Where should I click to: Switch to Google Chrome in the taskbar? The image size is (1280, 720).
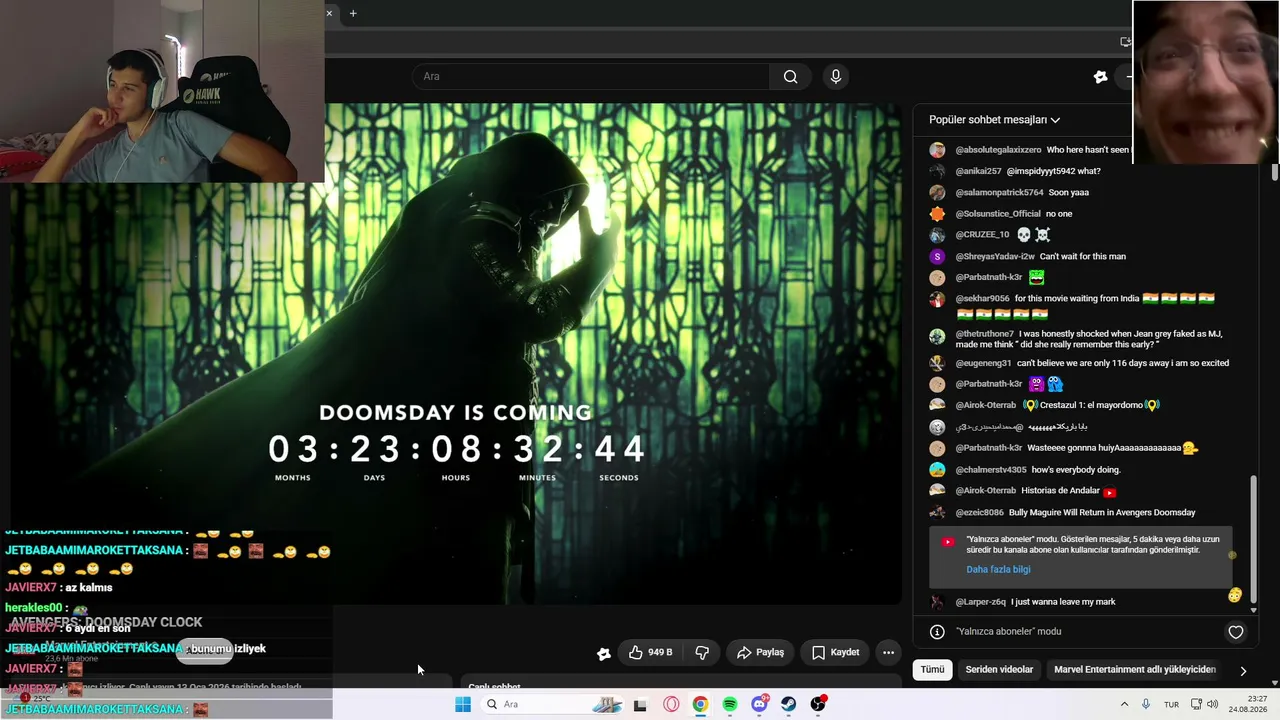tap(700, 704)
